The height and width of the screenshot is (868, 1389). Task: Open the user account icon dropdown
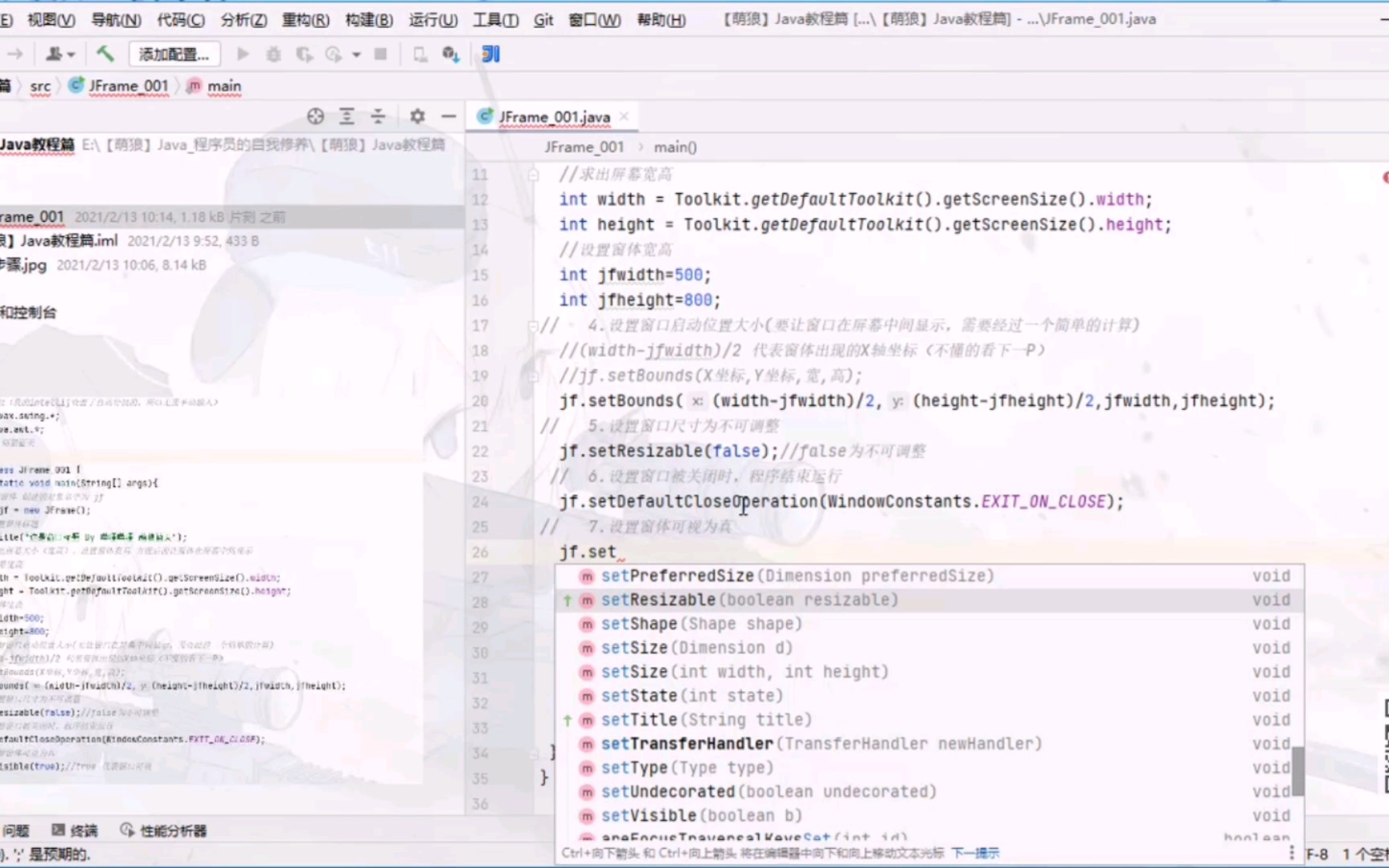point(59,54)
